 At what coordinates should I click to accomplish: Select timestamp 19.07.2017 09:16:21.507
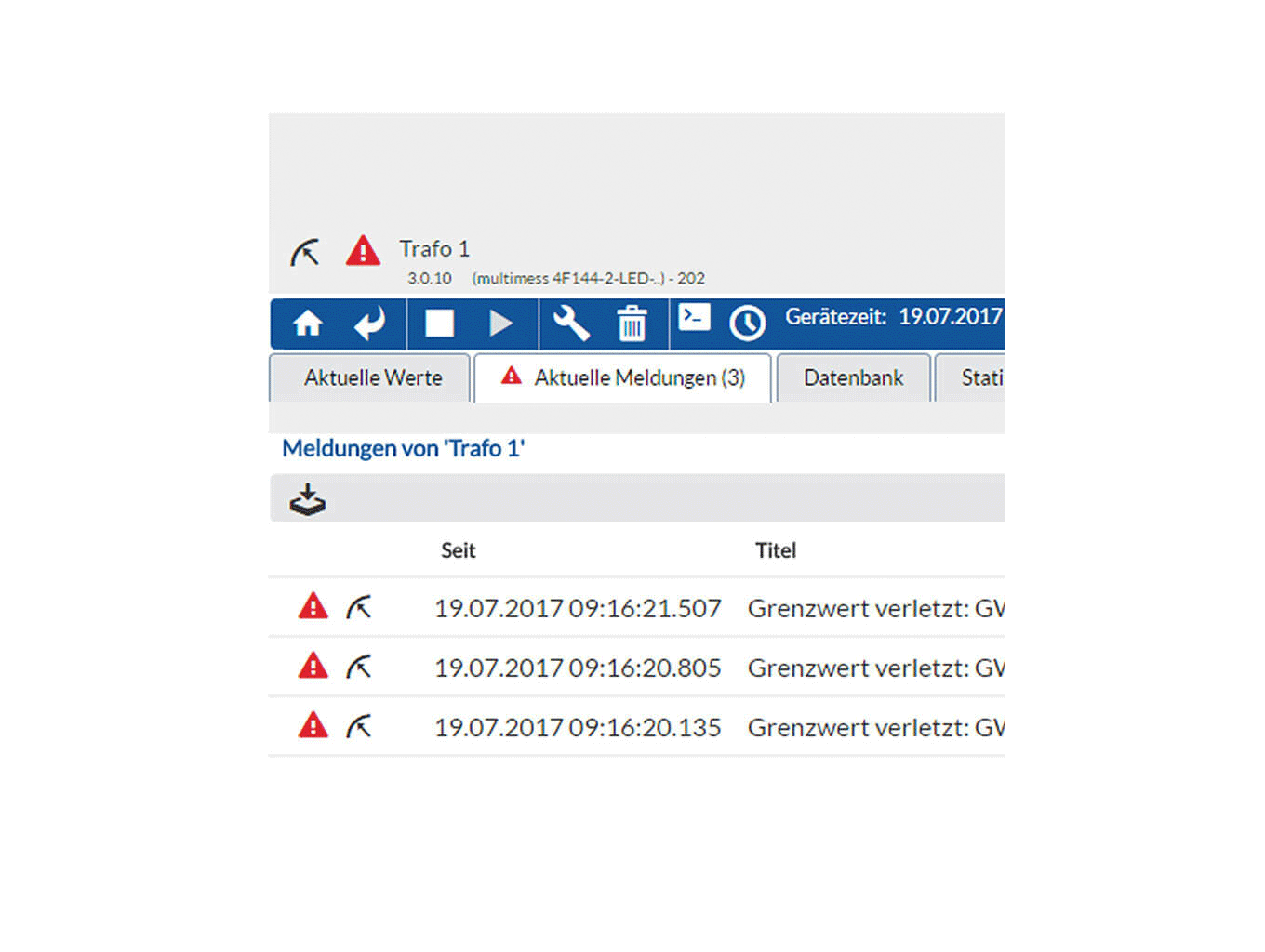[578, 608]
